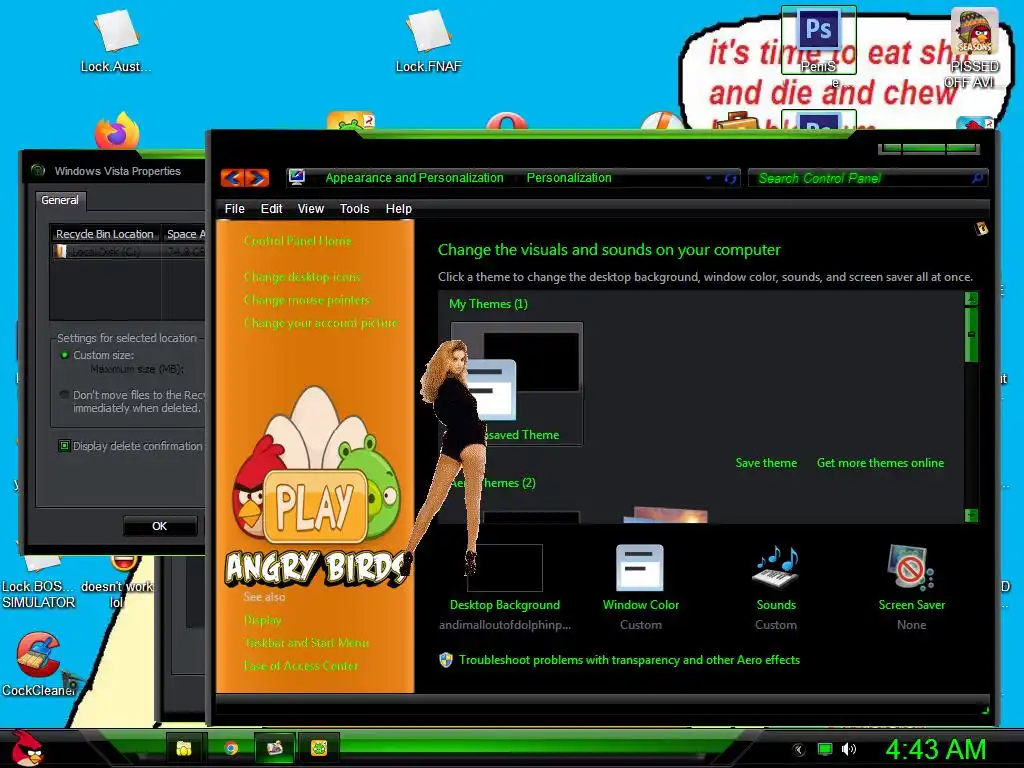Open Desktop Background settings icon
Viewport: 1024px width, 768px height.
click(x=505, y=568)
